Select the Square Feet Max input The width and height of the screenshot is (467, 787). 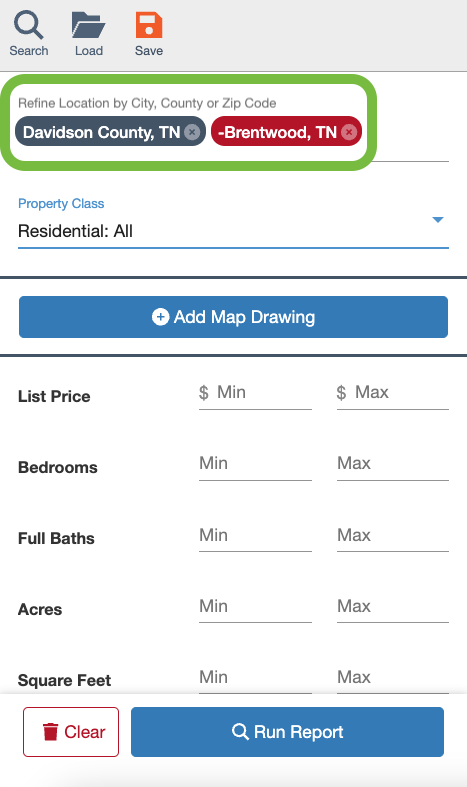pyautogui.click(x=393, y=678)
